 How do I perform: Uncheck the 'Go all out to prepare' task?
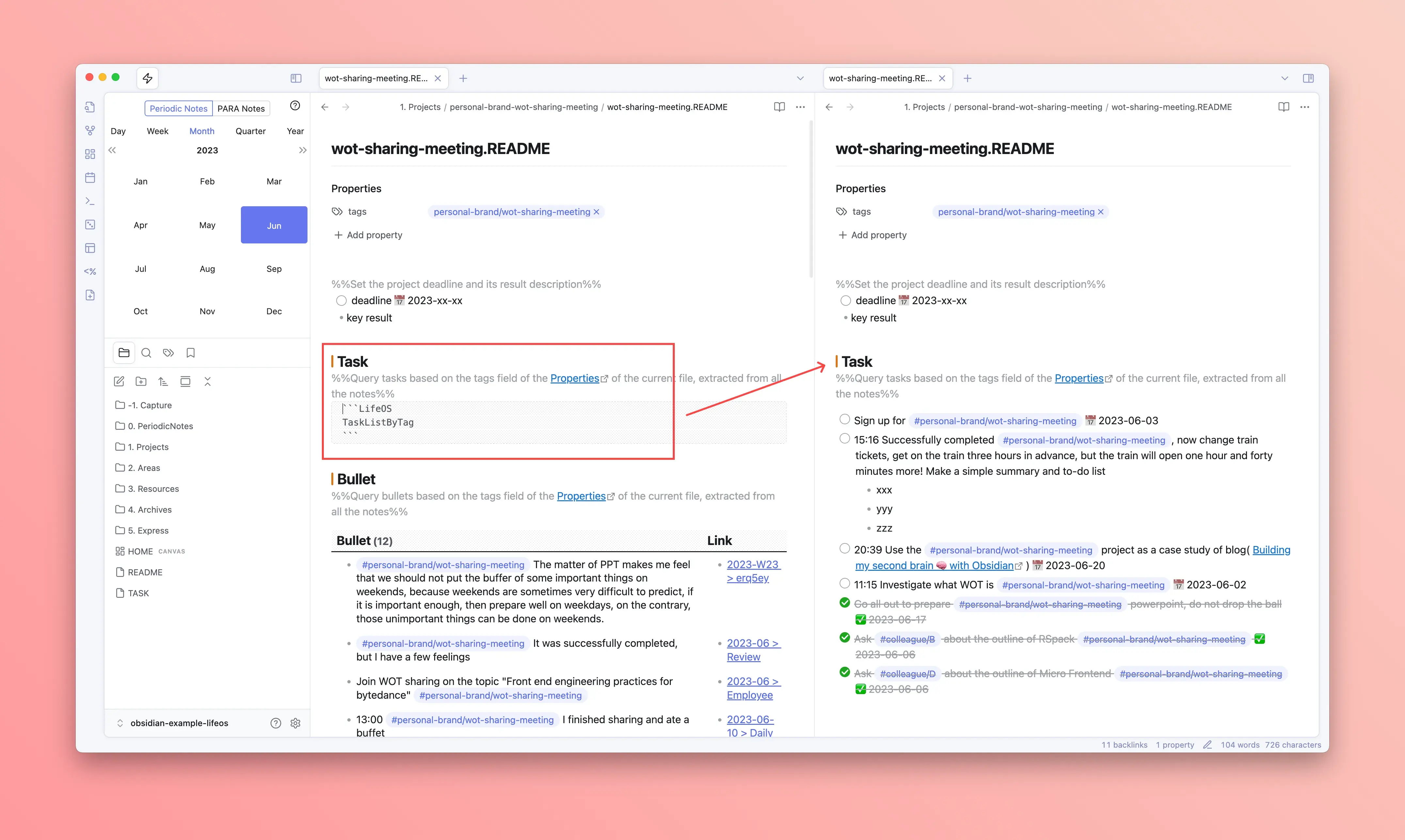(x=845, y=603)
